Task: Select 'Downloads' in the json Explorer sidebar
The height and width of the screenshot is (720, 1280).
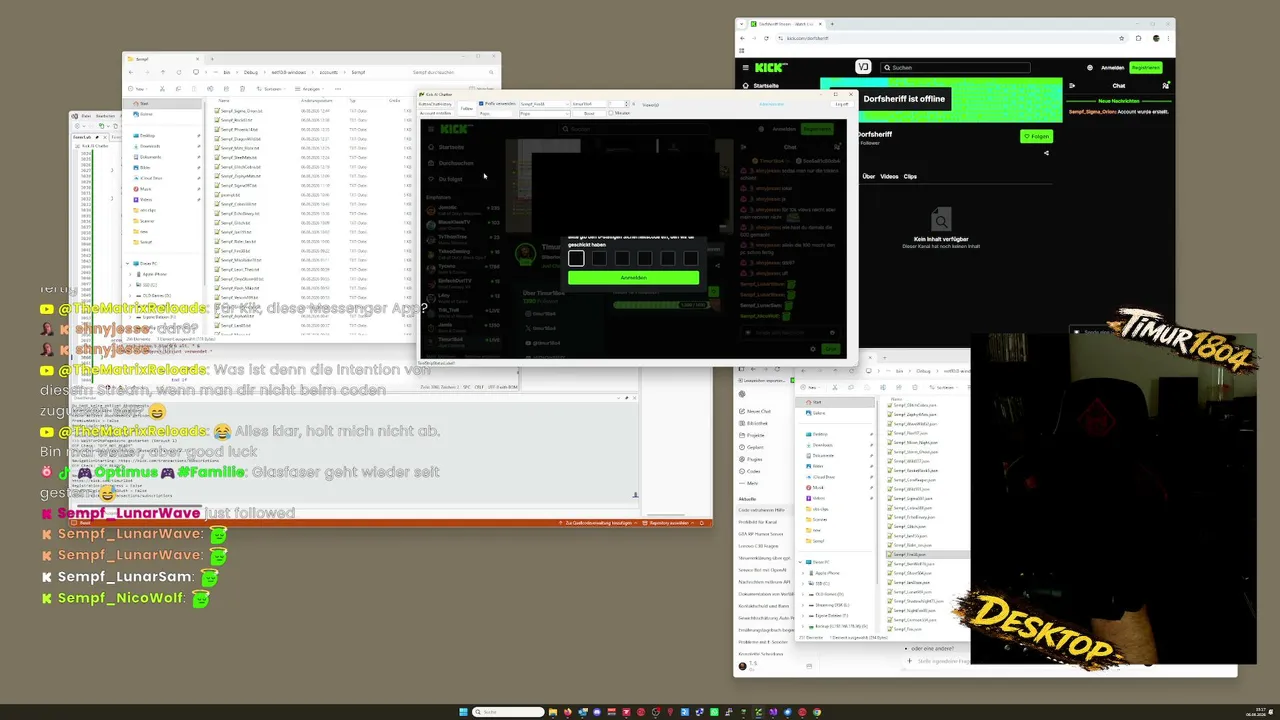Action: pos(821,445)
